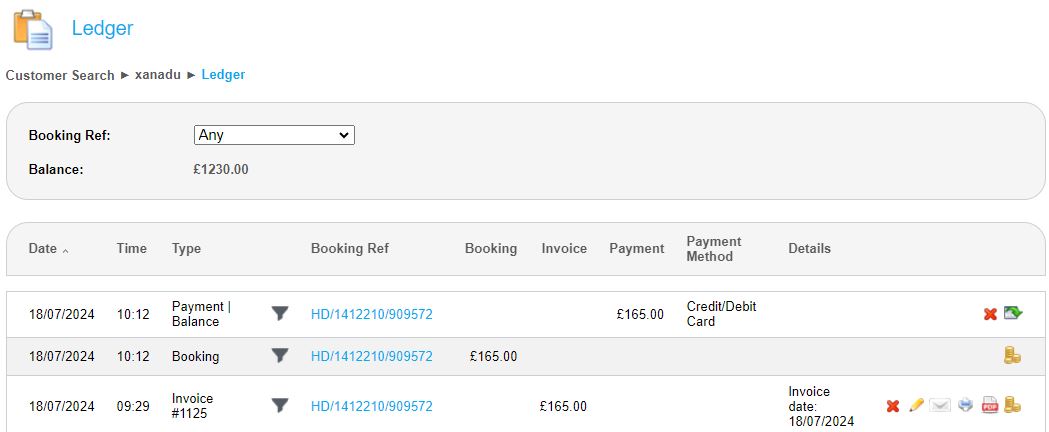This screenshot has height=432, width=1049.
Task: Delete Invoice #1125 with red cross
Action: (893, 406)
